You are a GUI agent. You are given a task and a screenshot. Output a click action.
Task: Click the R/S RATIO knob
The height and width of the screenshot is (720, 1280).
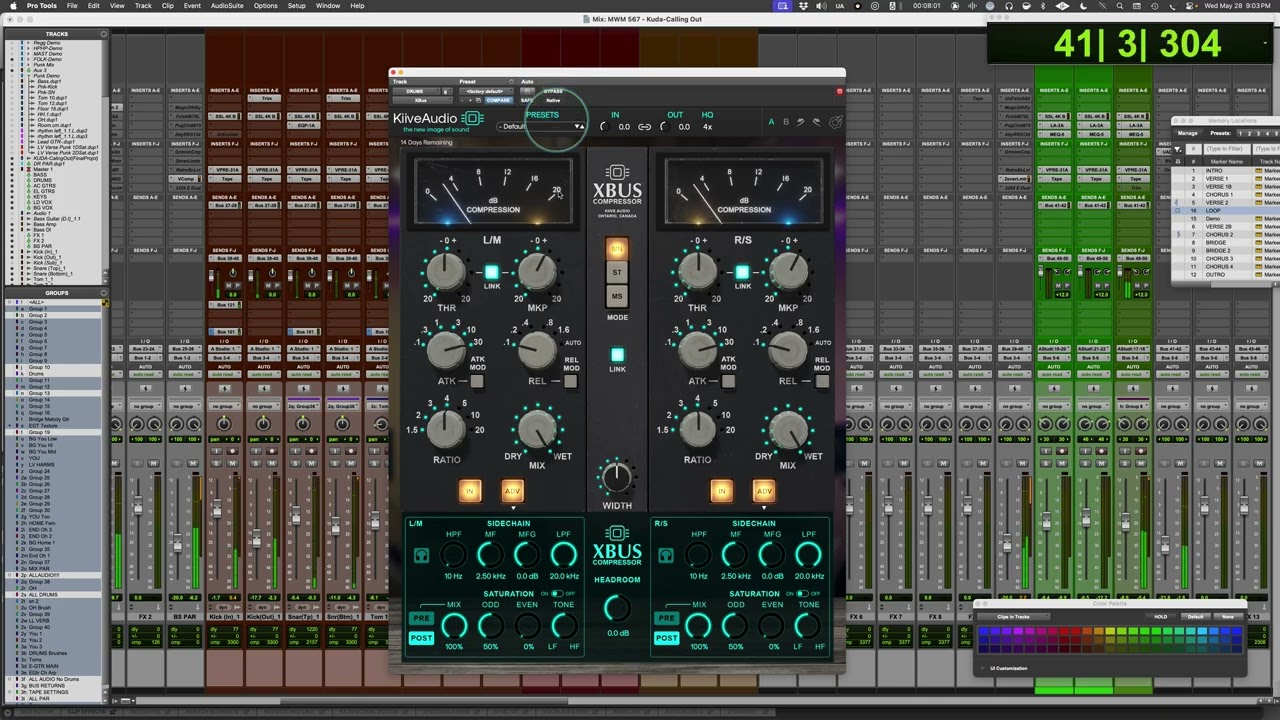[697, 428]
